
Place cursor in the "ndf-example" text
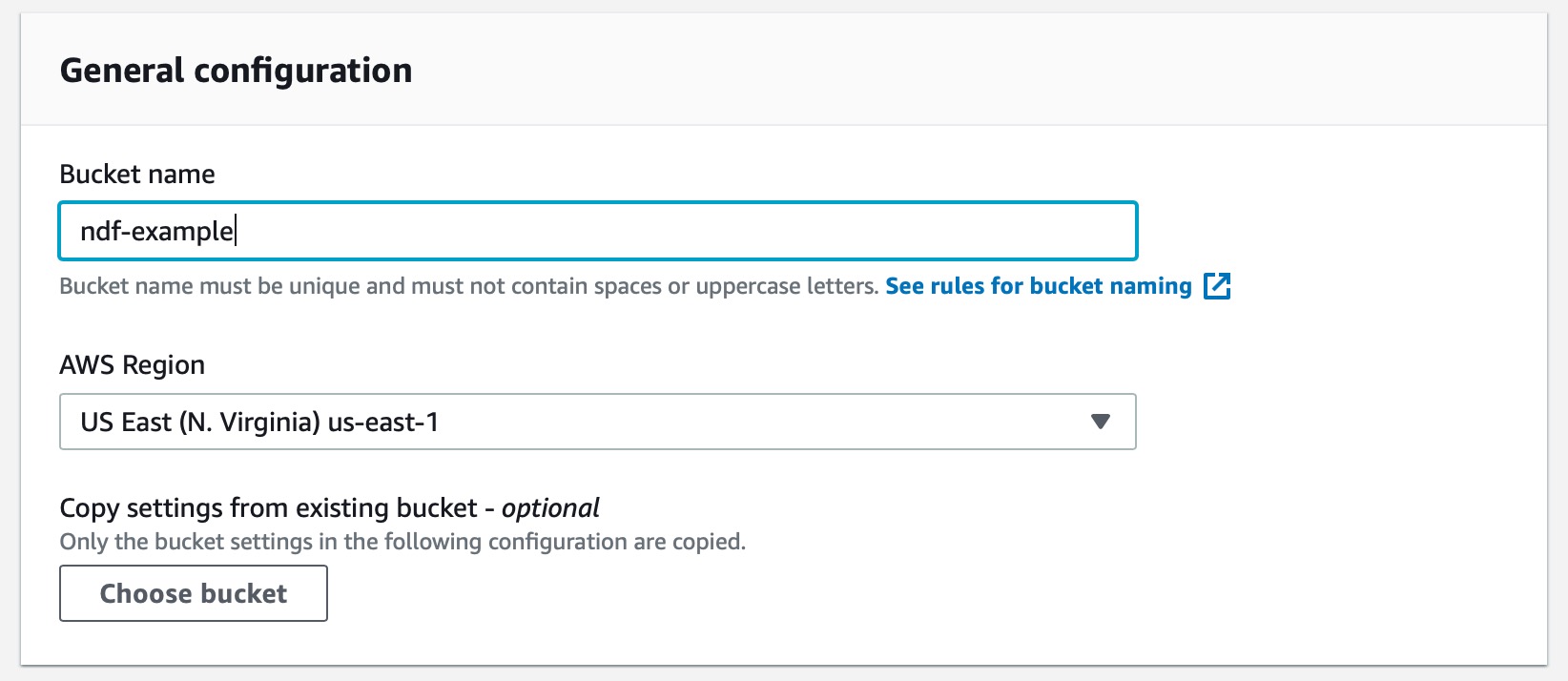156,232
